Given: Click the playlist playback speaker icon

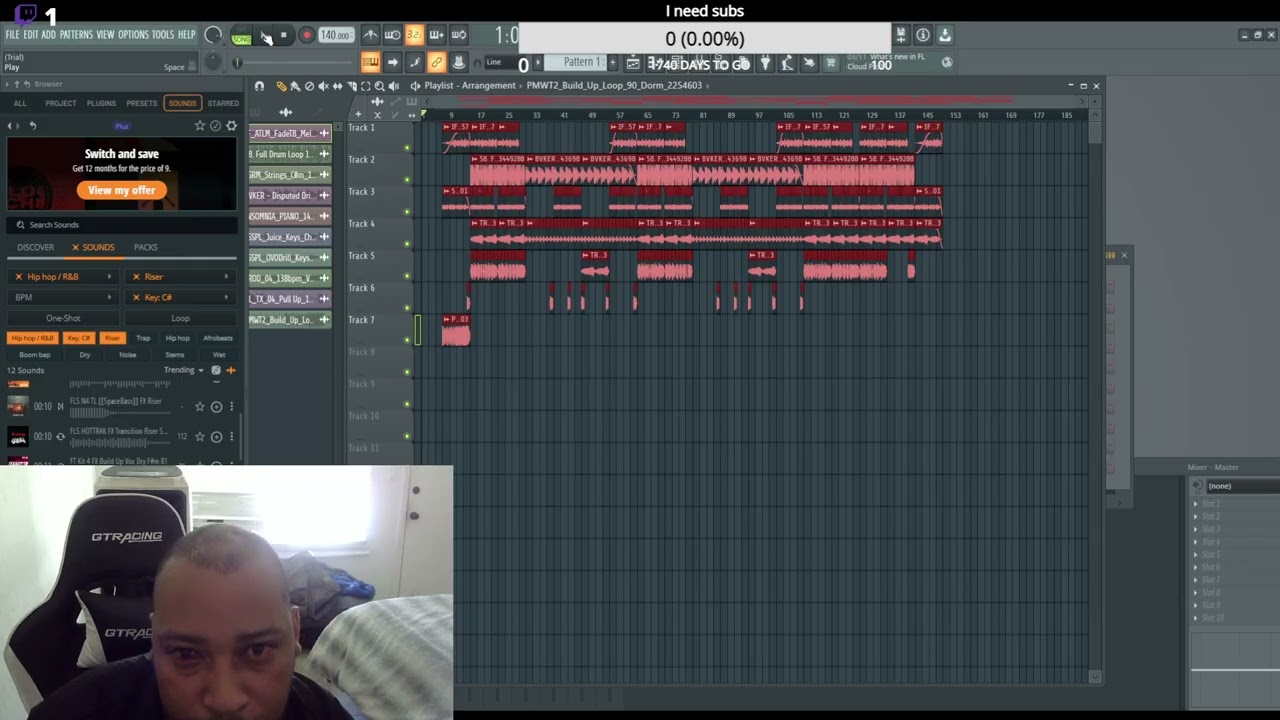Looking at the screenshot, I should click(x=393, y=86).
